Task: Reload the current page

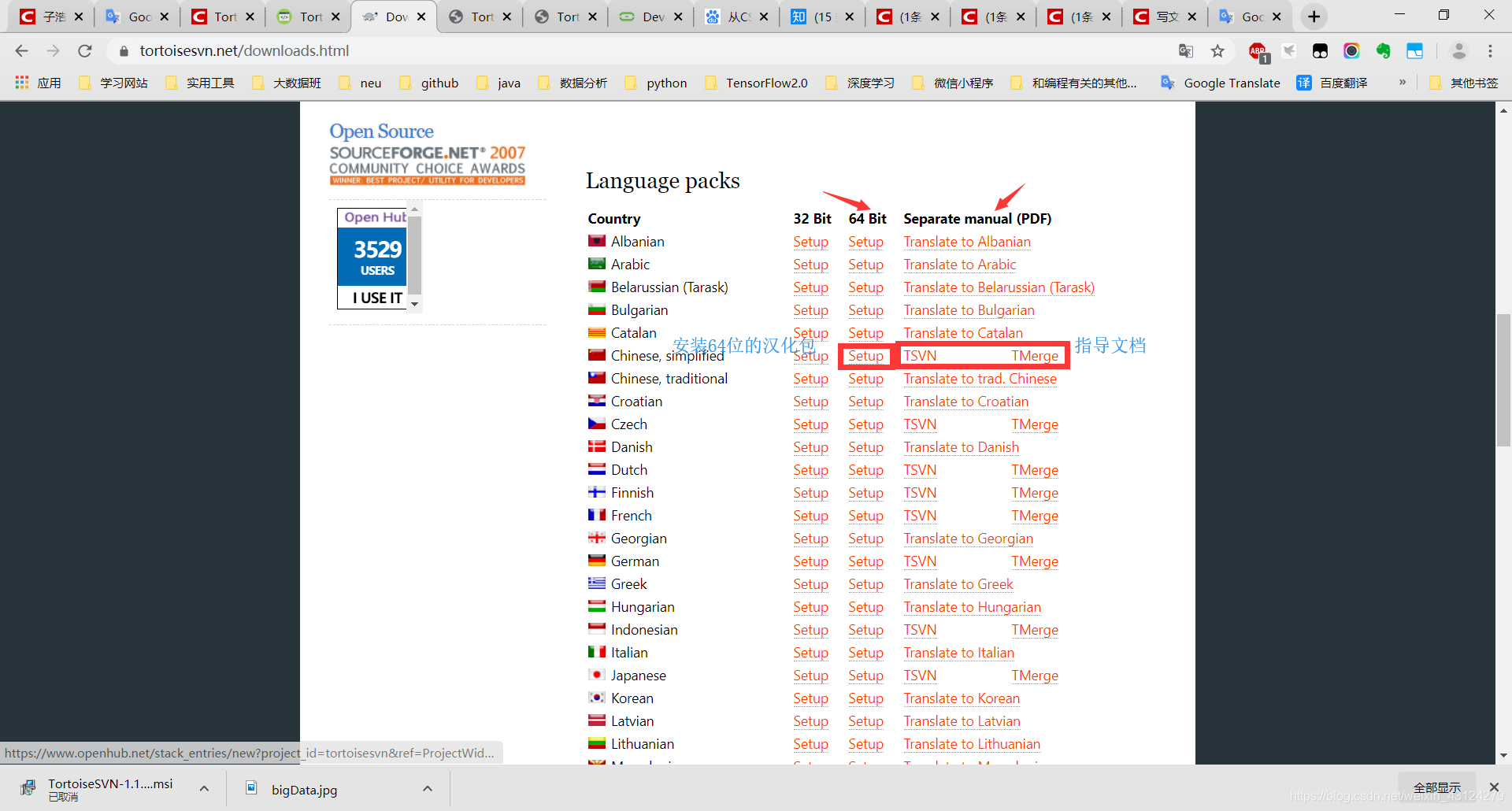Action: (x=85, y=51)
